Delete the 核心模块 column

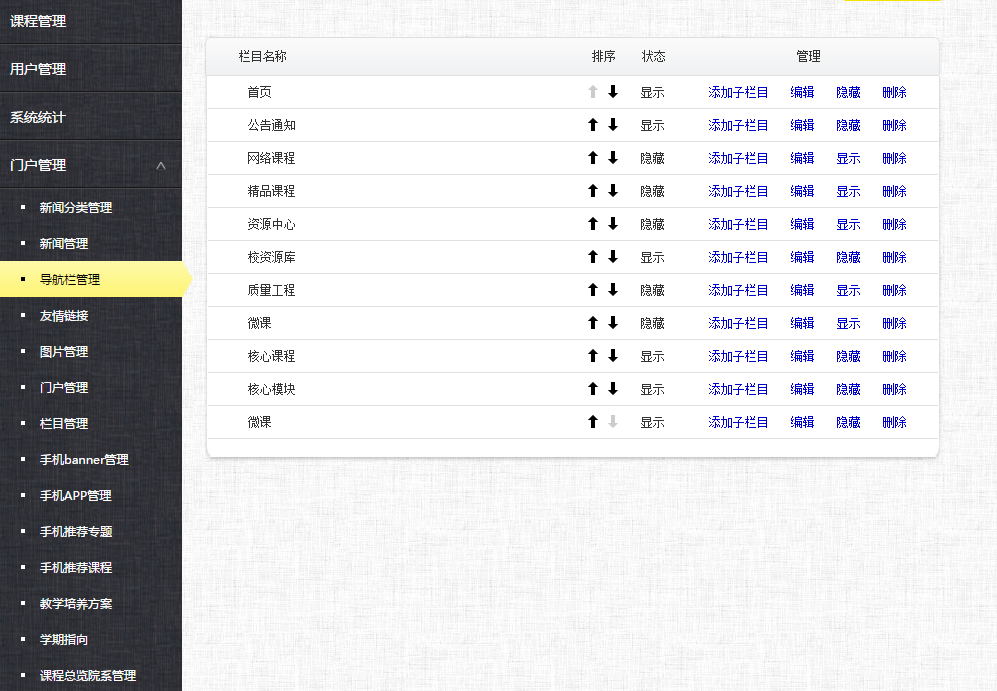tap(893, 389)
